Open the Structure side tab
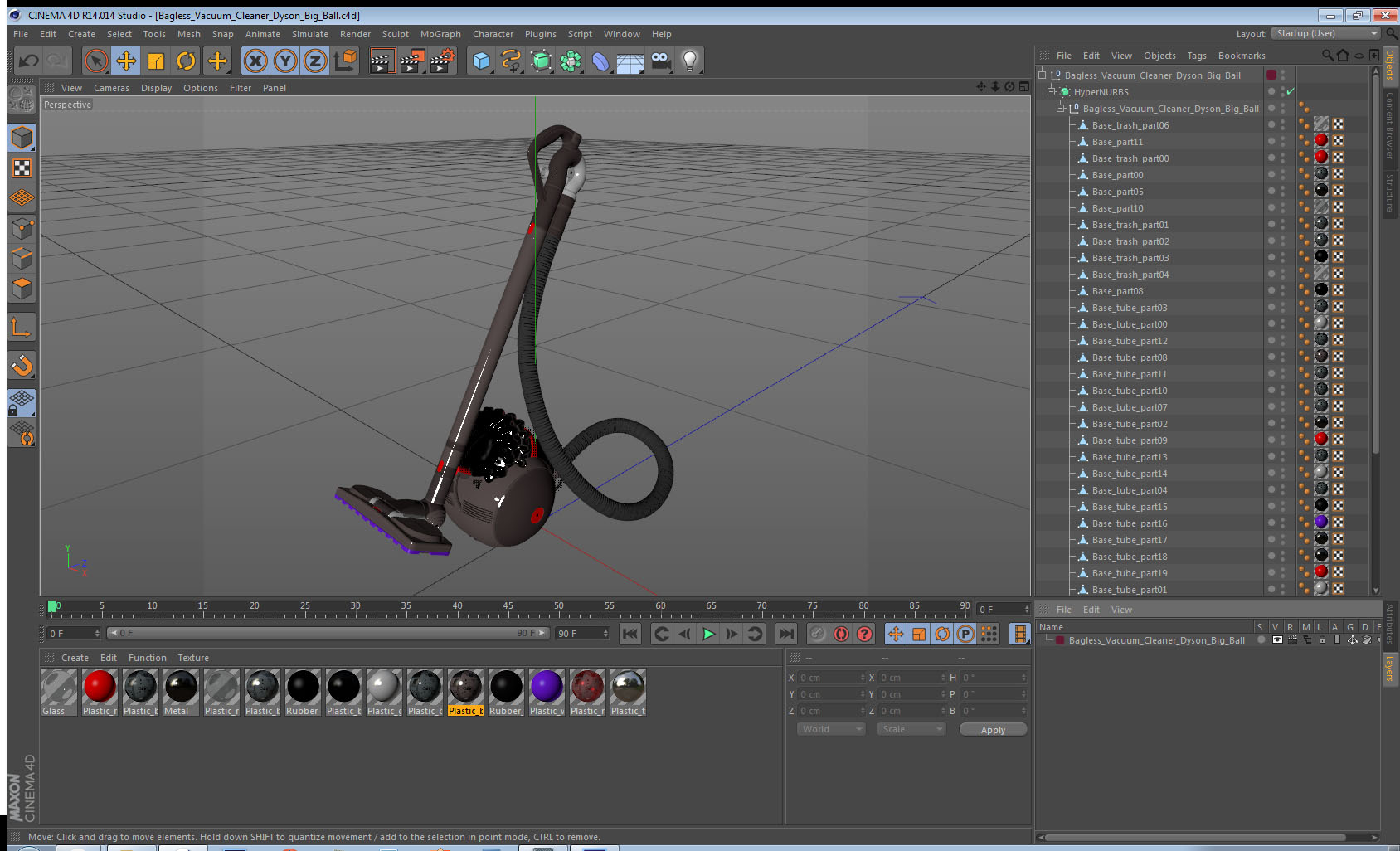1400x851 pixels. (1389, 192)
